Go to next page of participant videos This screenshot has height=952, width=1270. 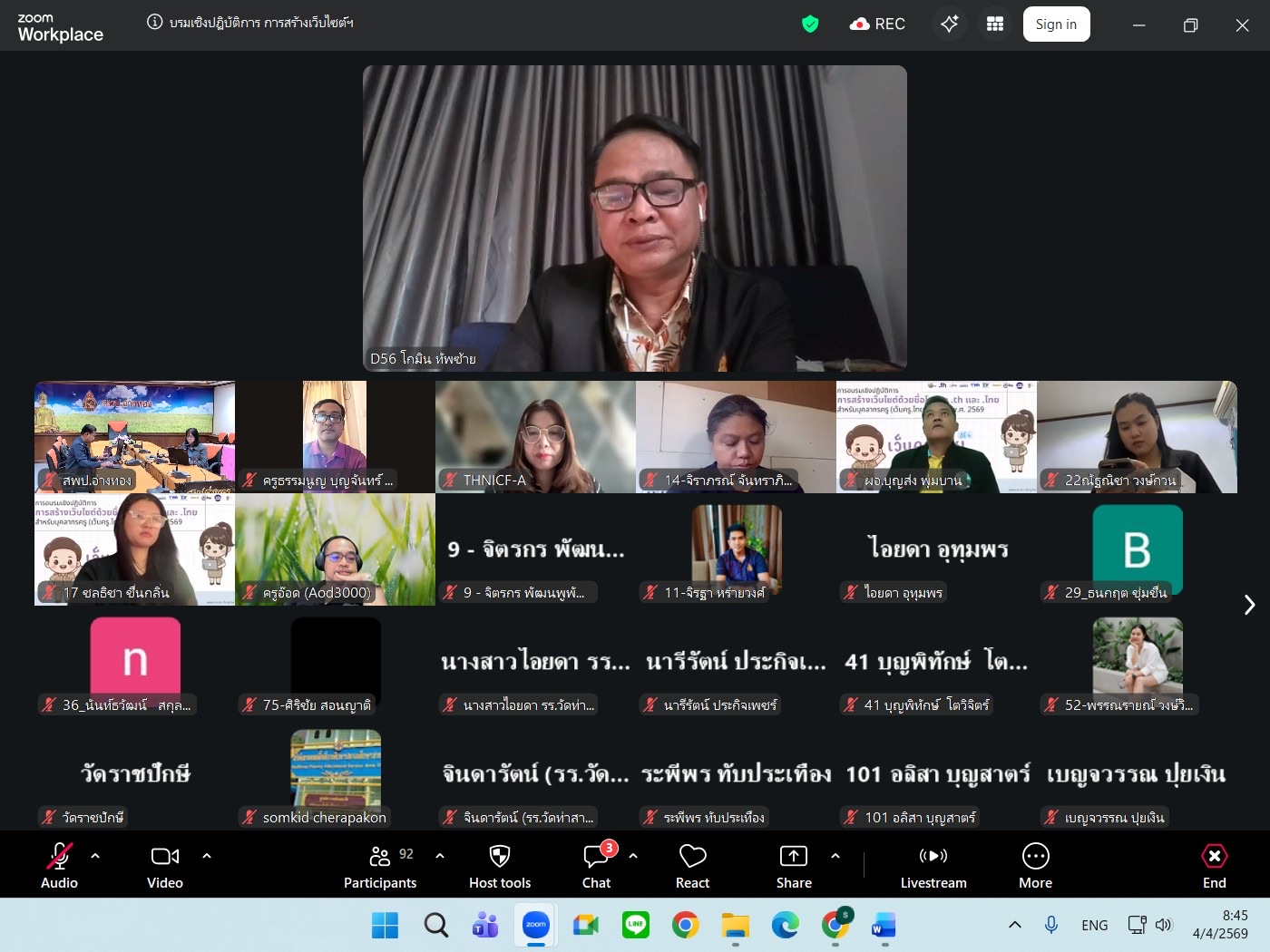(1249, 605)
